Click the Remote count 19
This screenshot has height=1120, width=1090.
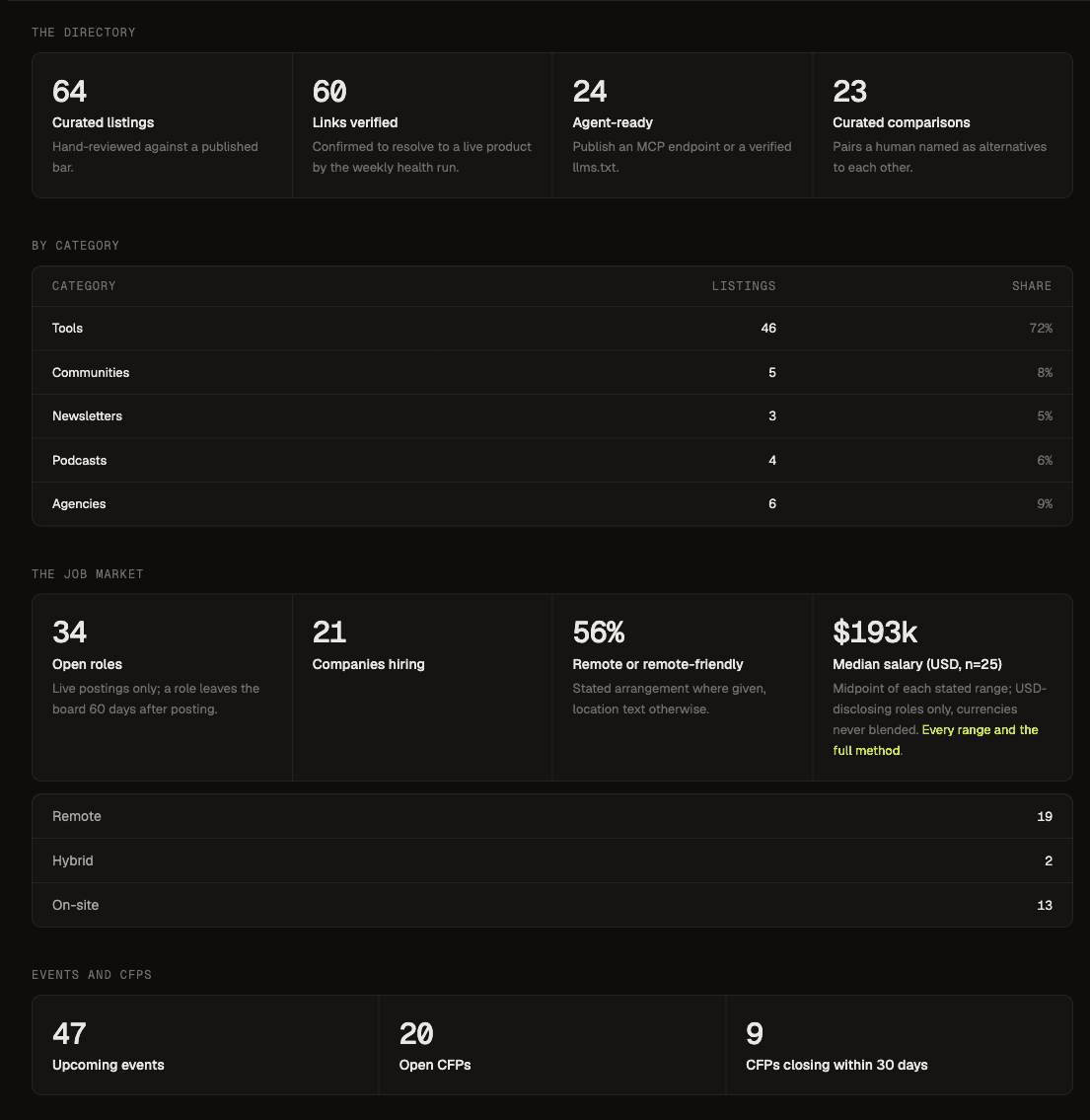[1045, 816]
